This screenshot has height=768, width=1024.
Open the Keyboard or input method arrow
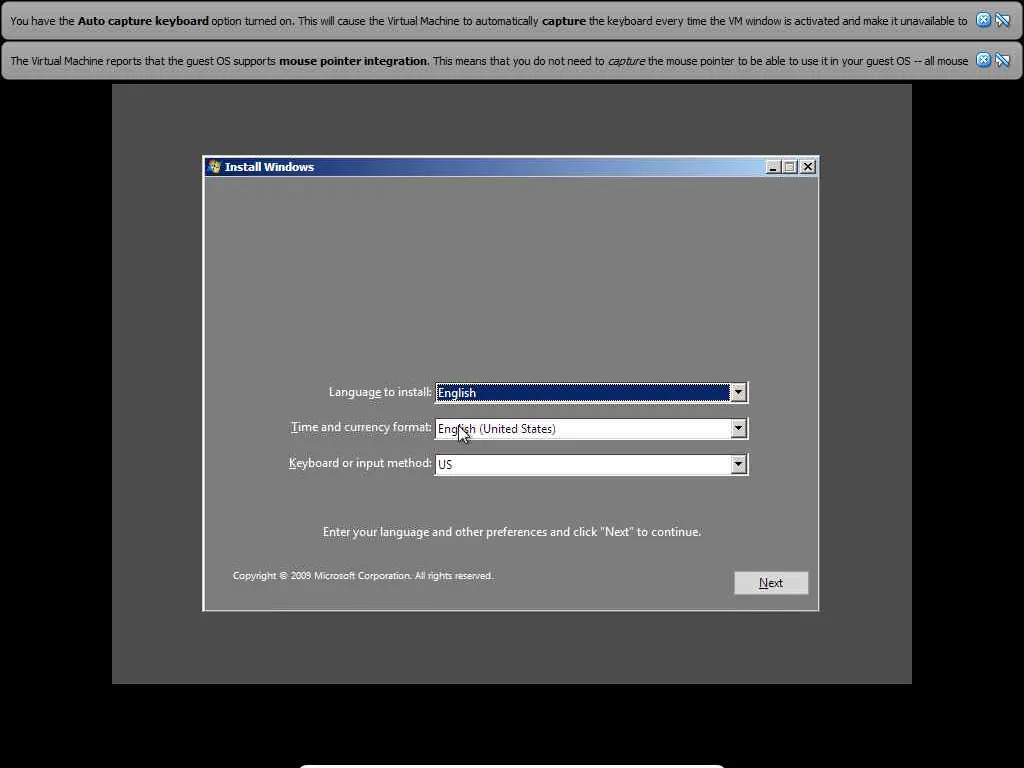point(738,464)
